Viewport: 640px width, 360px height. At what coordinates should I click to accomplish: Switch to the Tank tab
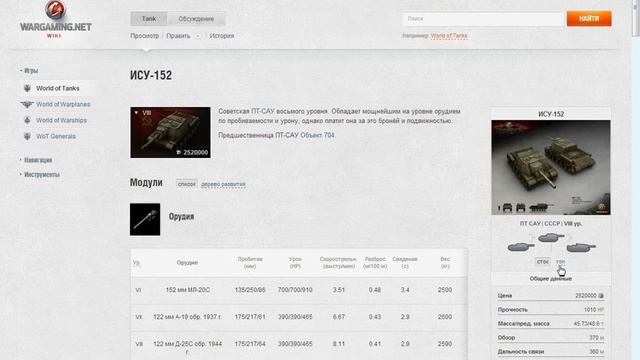click(149, 19)
